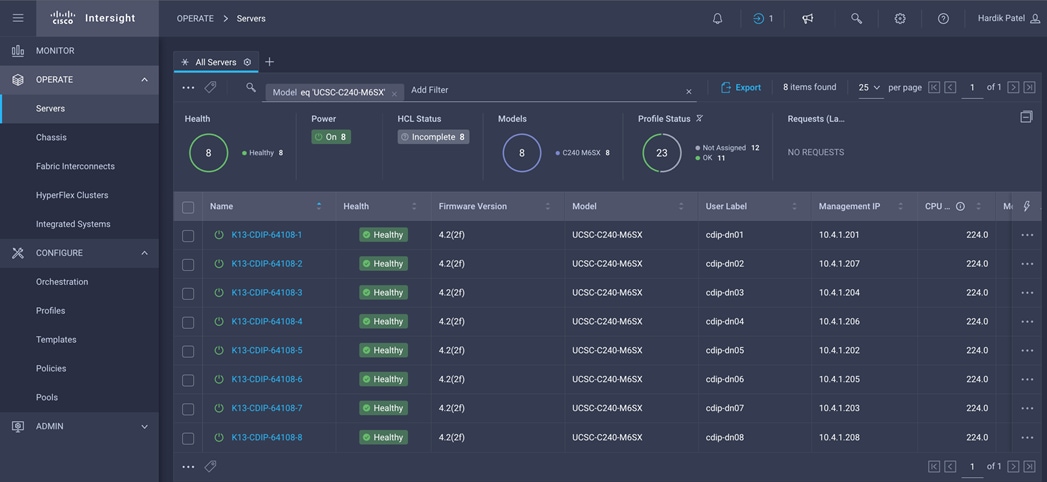Image resolution: width=1047 pixels, height=482 pixels.
Task: Remove the Model eq UCSC-C240-M6SX filter chip
Action: coord(394,94)
